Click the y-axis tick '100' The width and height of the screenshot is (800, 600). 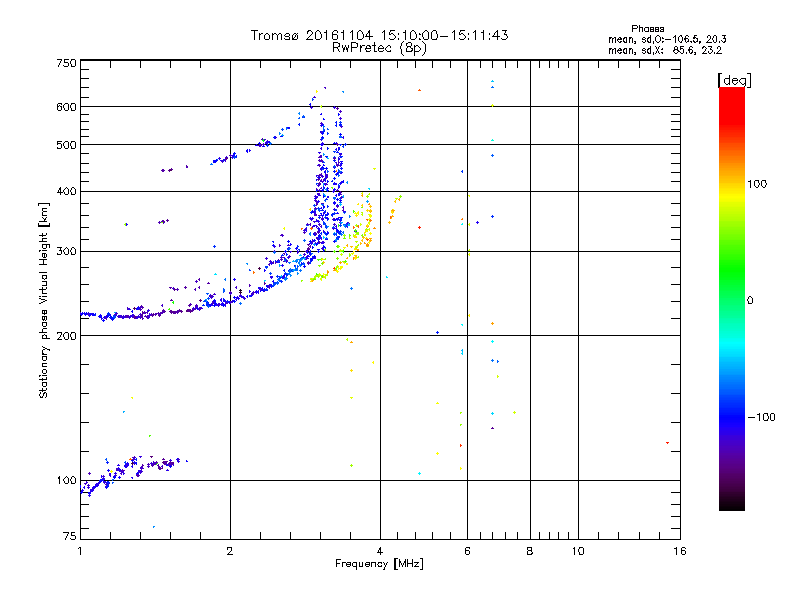pyautogui.click(x=66, y=480)
